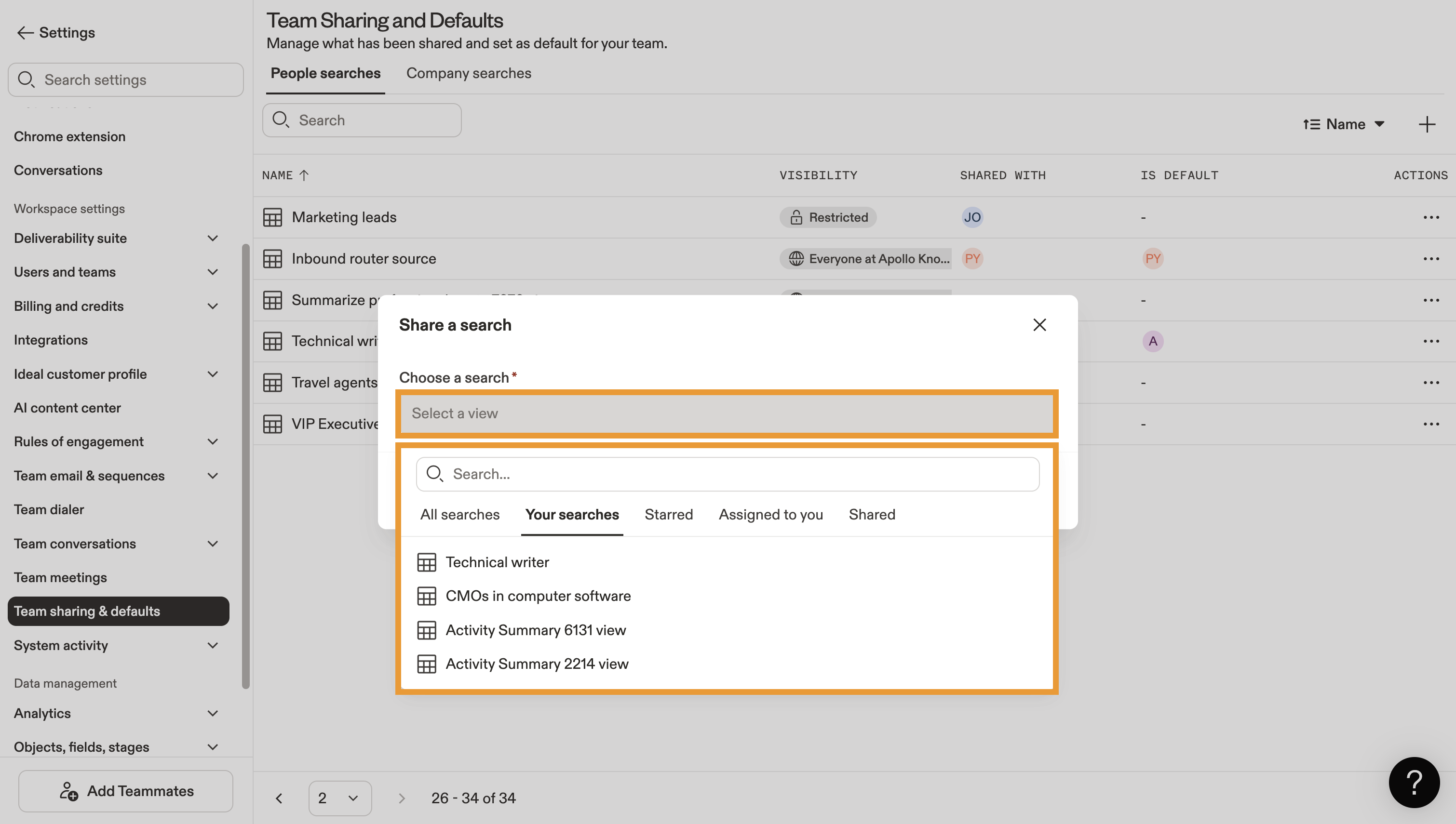The image size is (1456, 824).
Task: Click the PY avatar in Inbound router source's Shared With column
Action: click(x=972, y=259)
